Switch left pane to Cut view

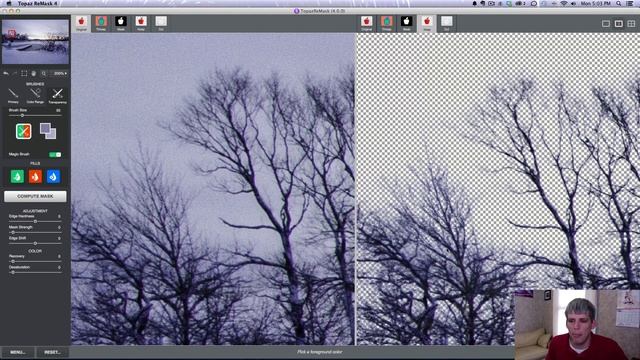[161, 23]
